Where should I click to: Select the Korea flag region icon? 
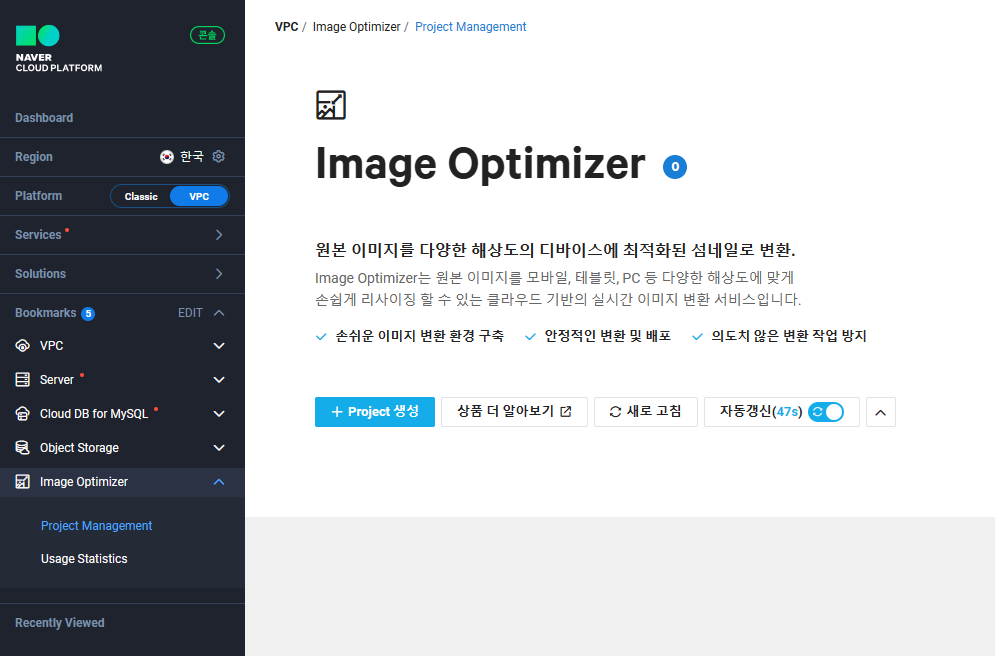click(x=166, y=157)
